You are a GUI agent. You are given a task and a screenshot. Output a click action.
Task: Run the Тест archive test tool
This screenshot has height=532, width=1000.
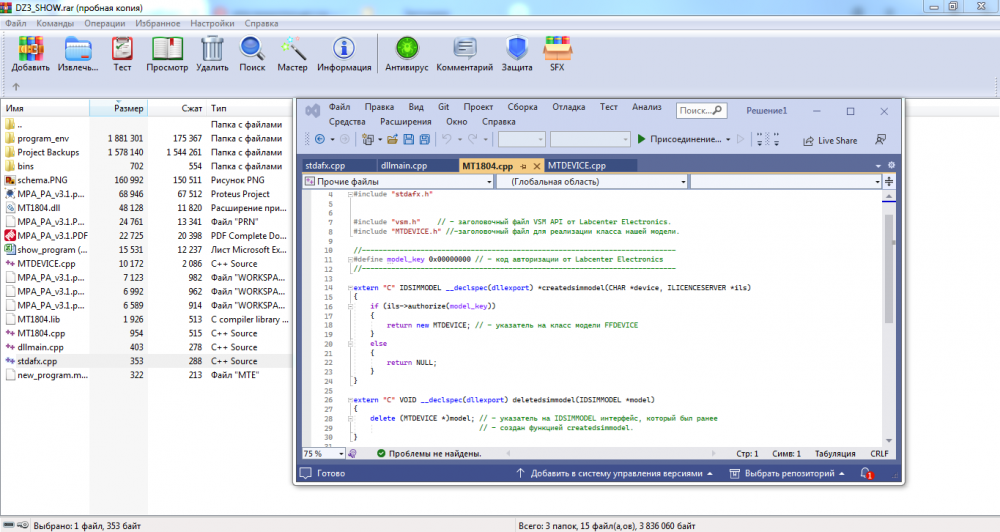pyautogui.click(x=122, y=49)
